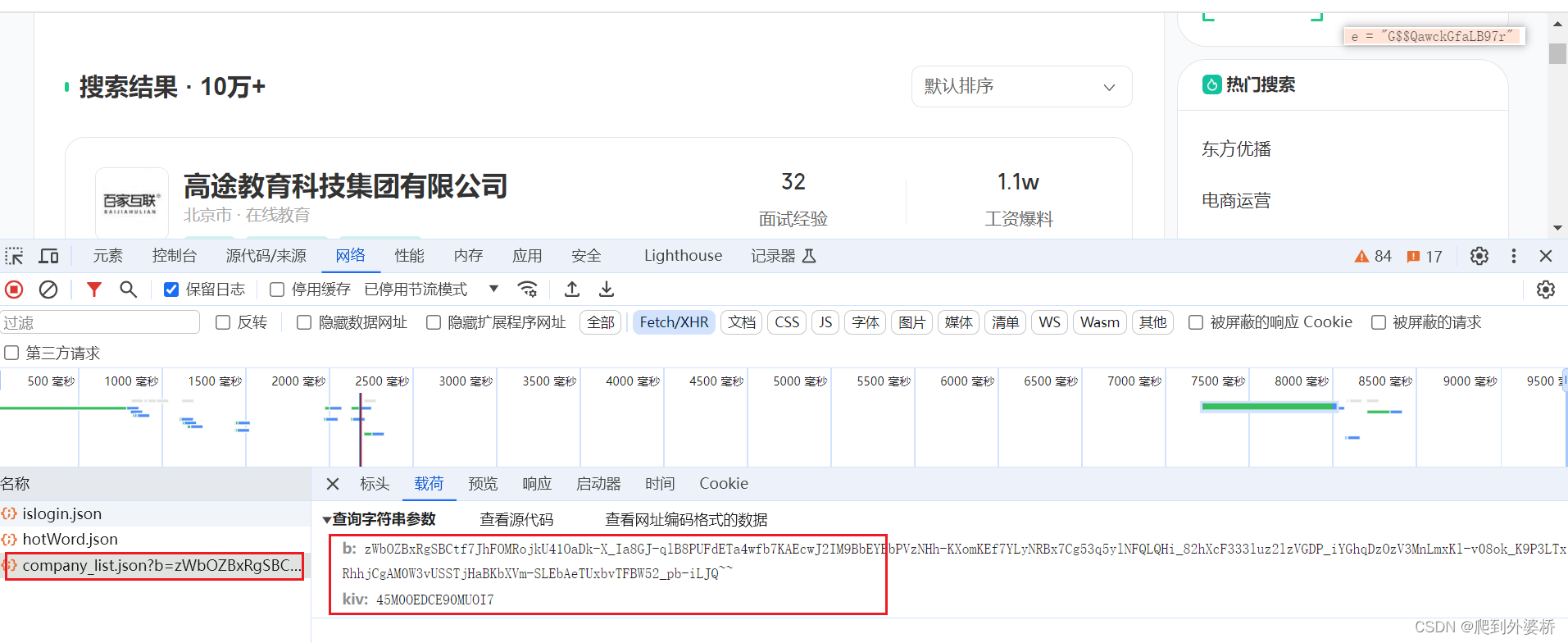1568x643 pixels.
Task: Switch to the Console tab
Action: pyautogui.click(x=175, y=256)
